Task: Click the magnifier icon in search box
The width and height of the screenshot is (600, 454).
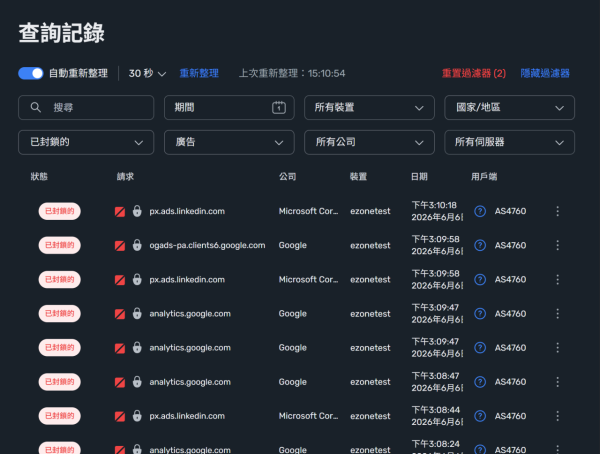Action: 36,108
